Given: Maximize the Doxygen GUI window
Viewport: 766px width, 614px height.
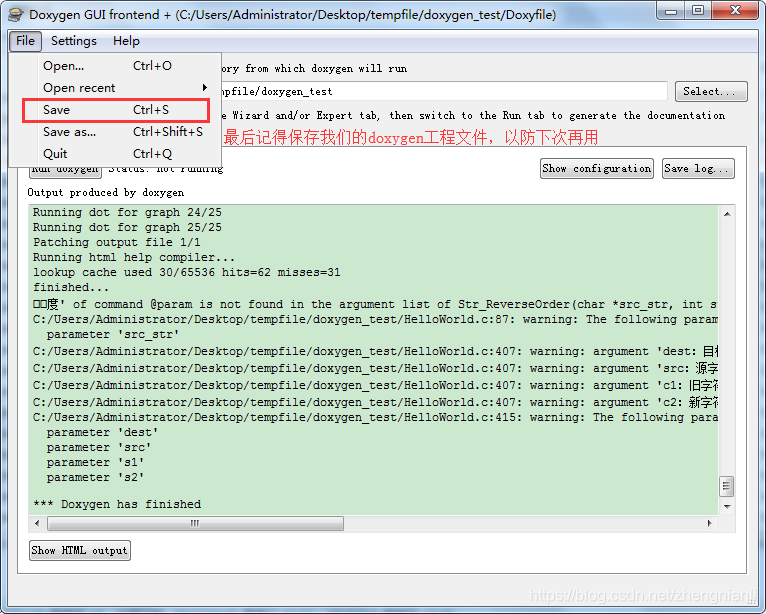Looking at the screenshot, I should [698, 11].
